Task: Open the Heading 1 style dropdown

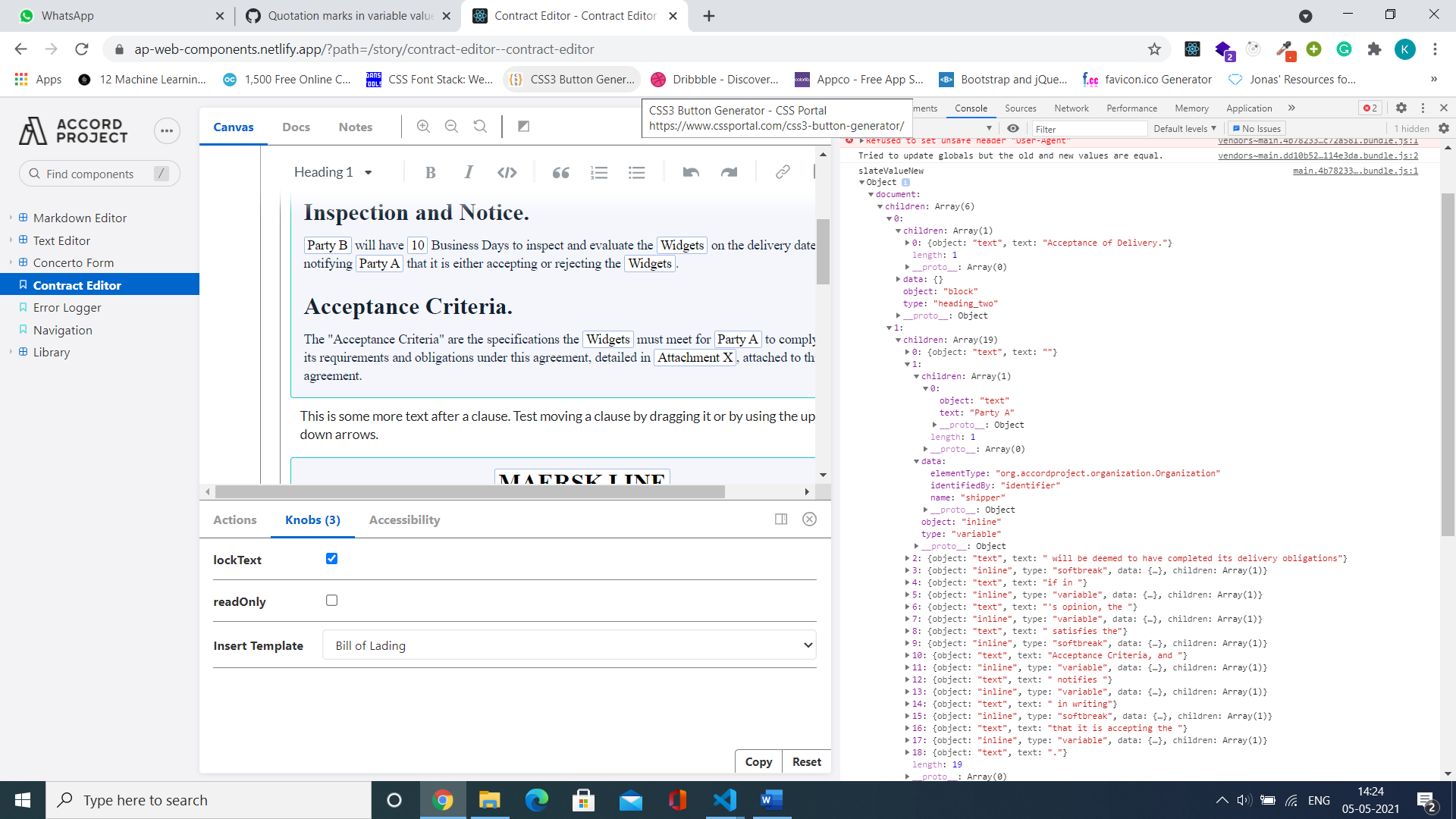Action: pos(332,172)
